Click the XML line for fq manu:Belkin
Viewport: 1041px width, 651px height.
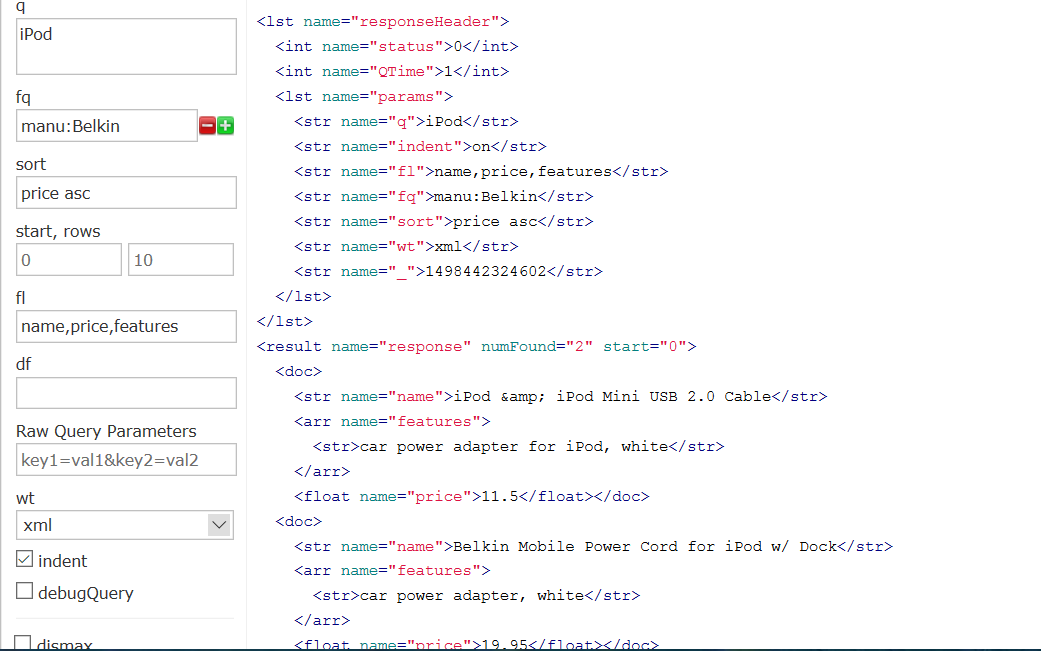pos(444,196)
